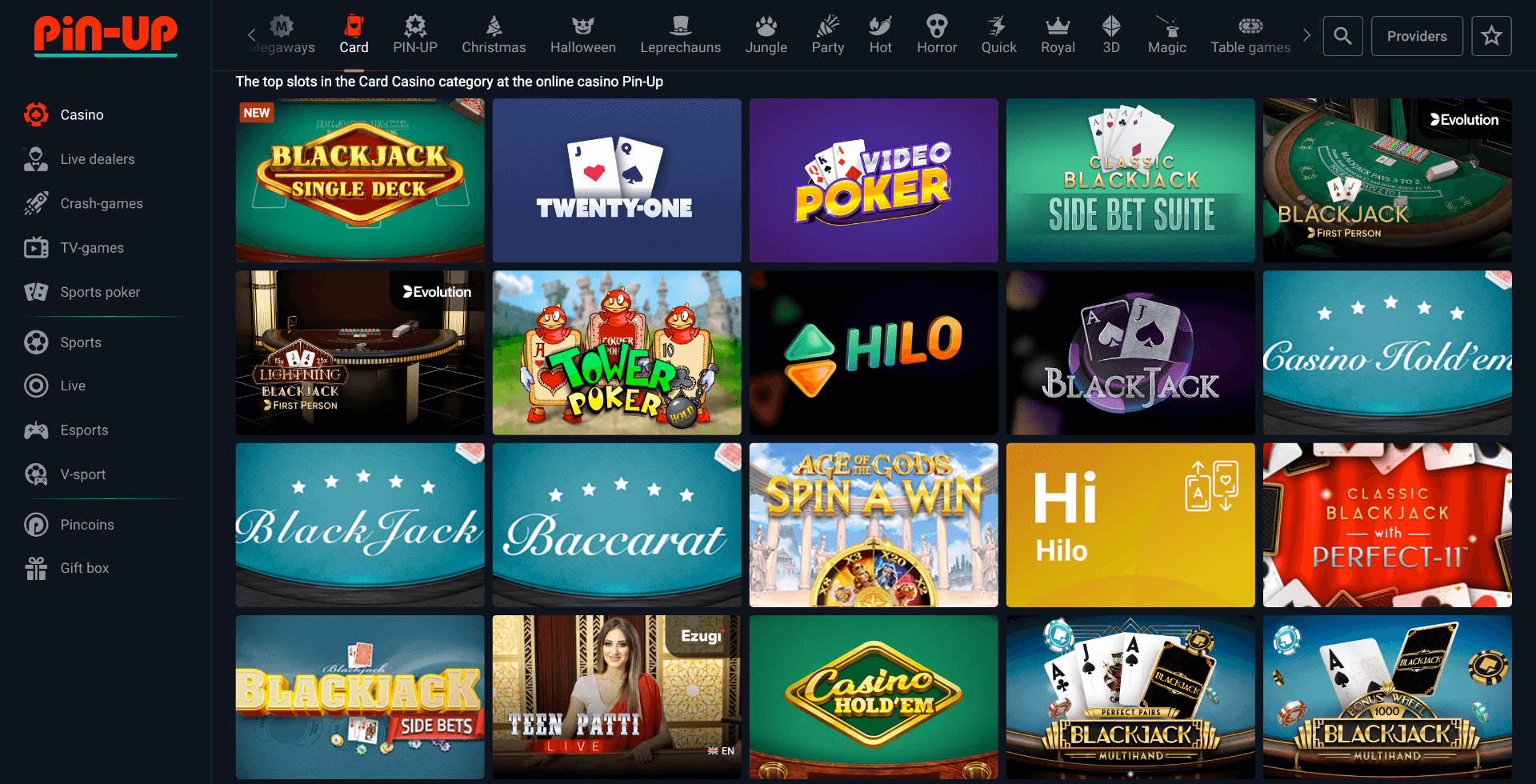Open the search magnifier

(x=1342, y=35)
